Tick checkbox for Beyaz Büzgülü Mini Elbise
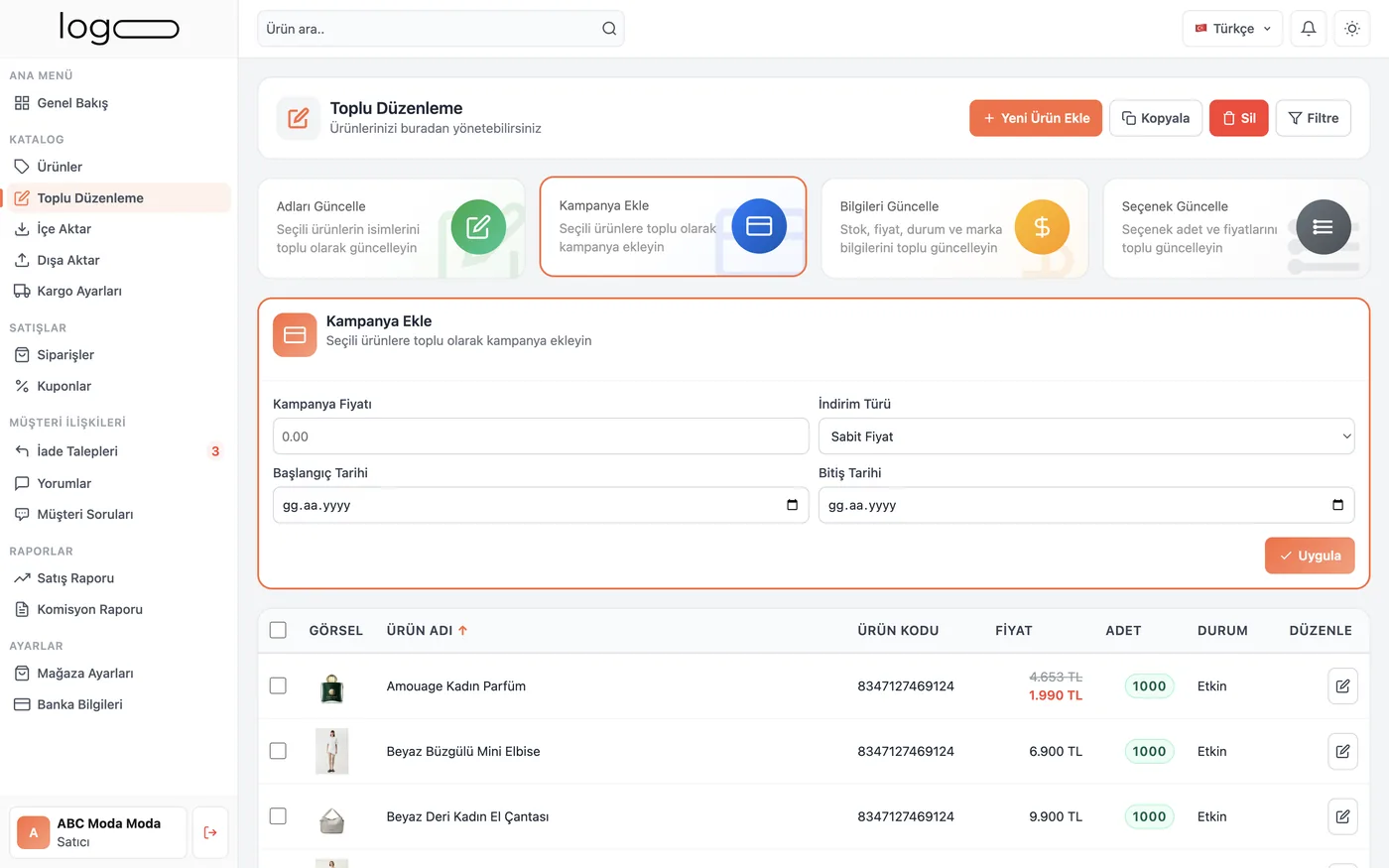The image size is (1389, 868). click(278, 751)
